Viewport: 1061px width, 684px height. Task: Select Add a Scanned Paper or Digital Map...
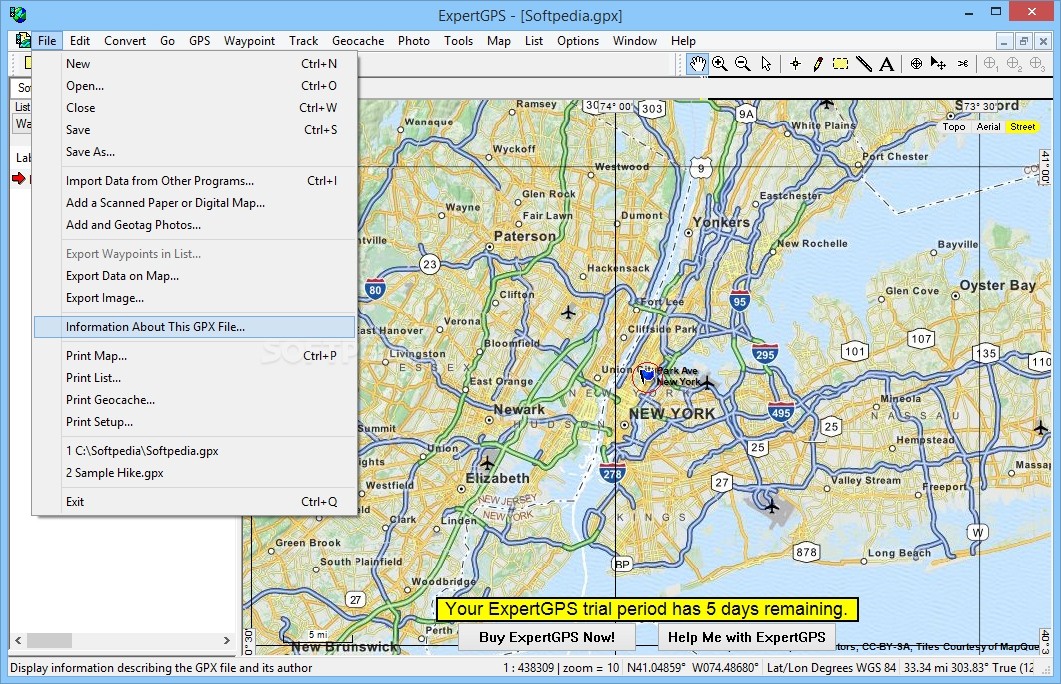[195, 203]
